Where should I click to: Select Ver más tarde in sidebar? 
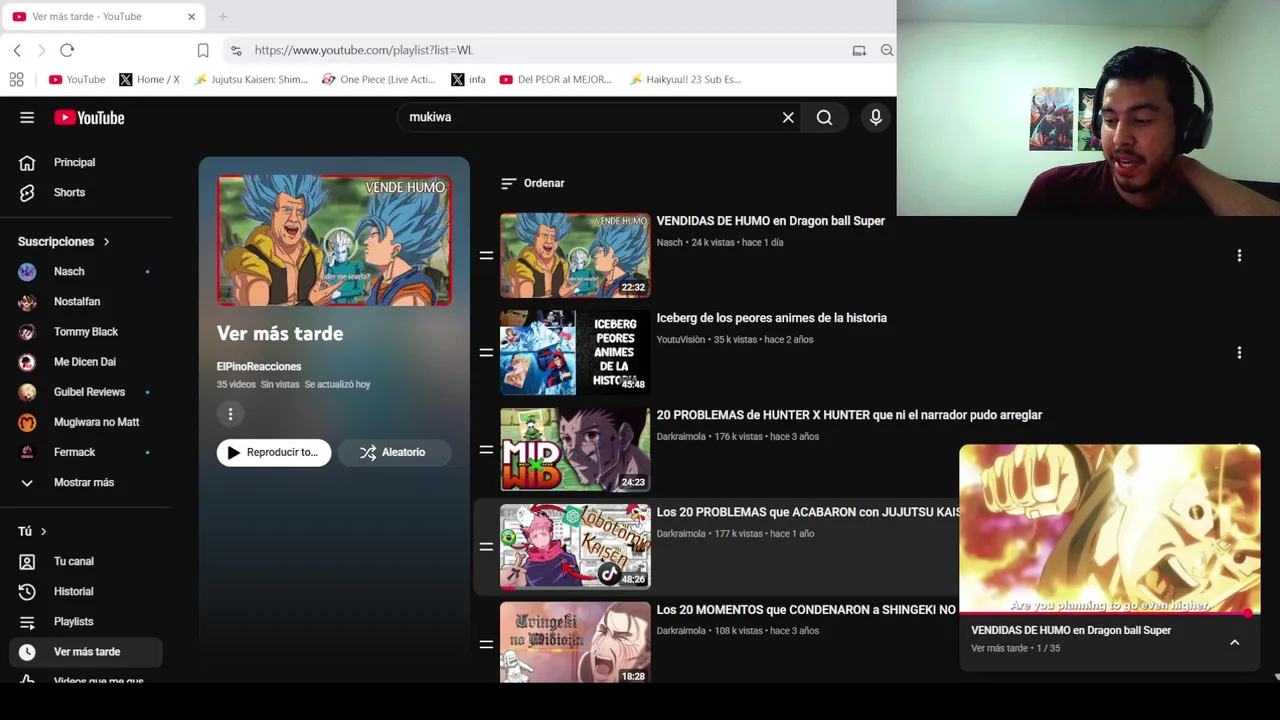(85, 651)
